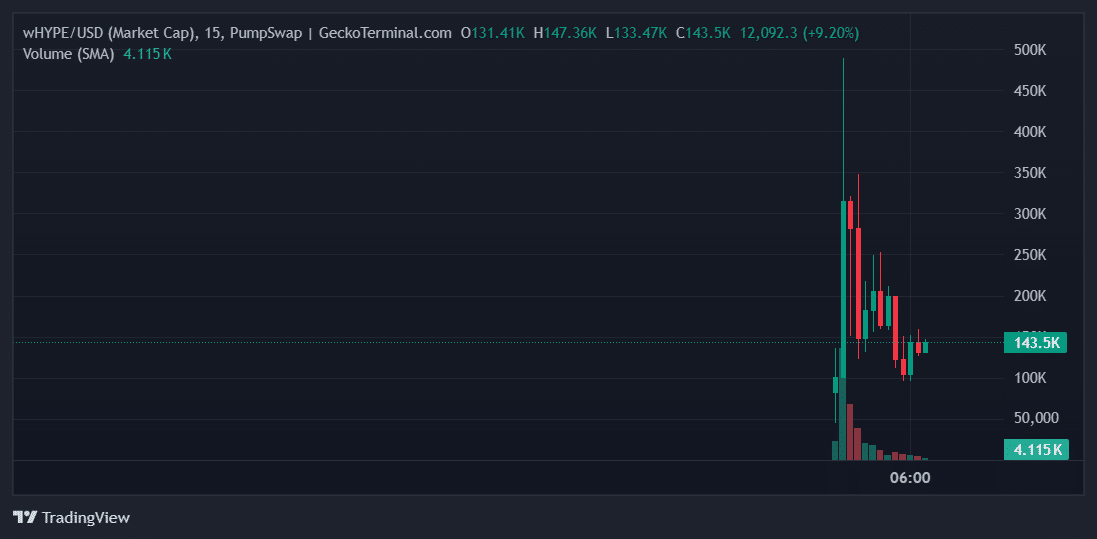This screenshot has width=1097, height=539.
Task: Click the low value L133.47K
Action: [636, 33]
